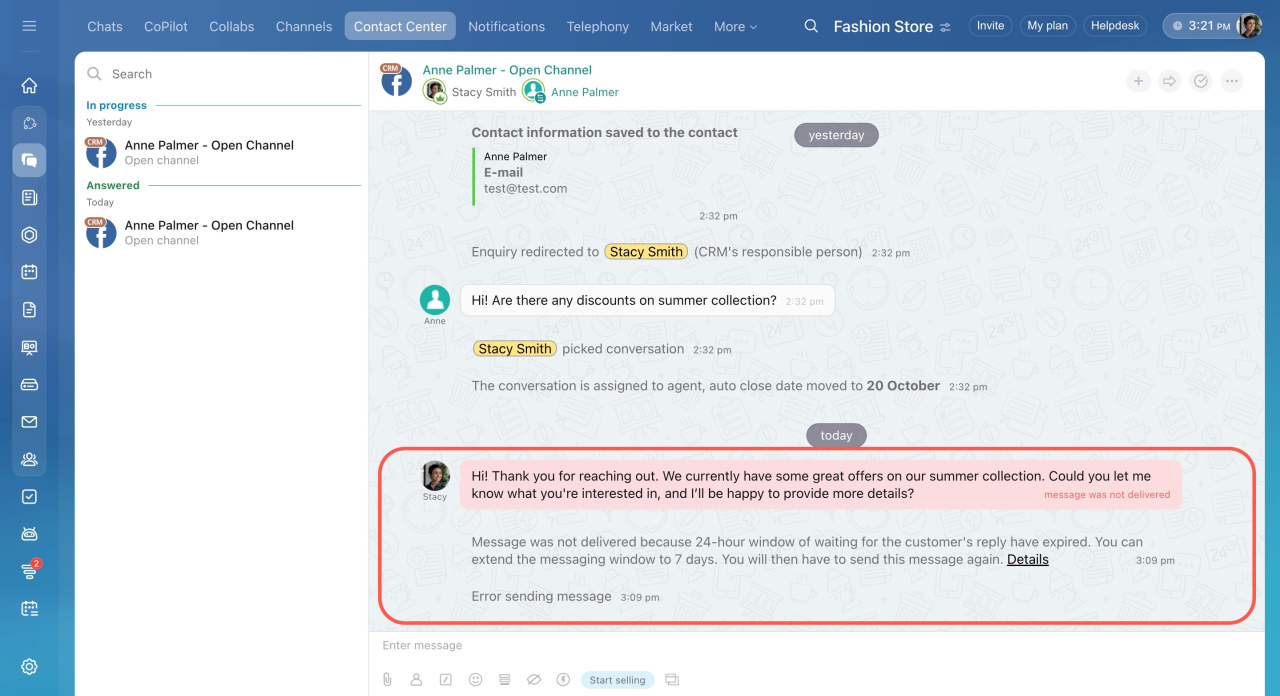
Task: Click the search magnifier in top bar
Action: coord(811,26)
